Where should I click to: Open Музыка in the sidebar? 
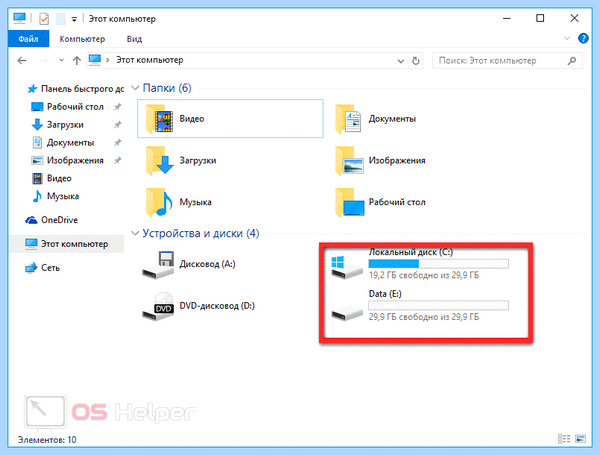coord(55,196)
